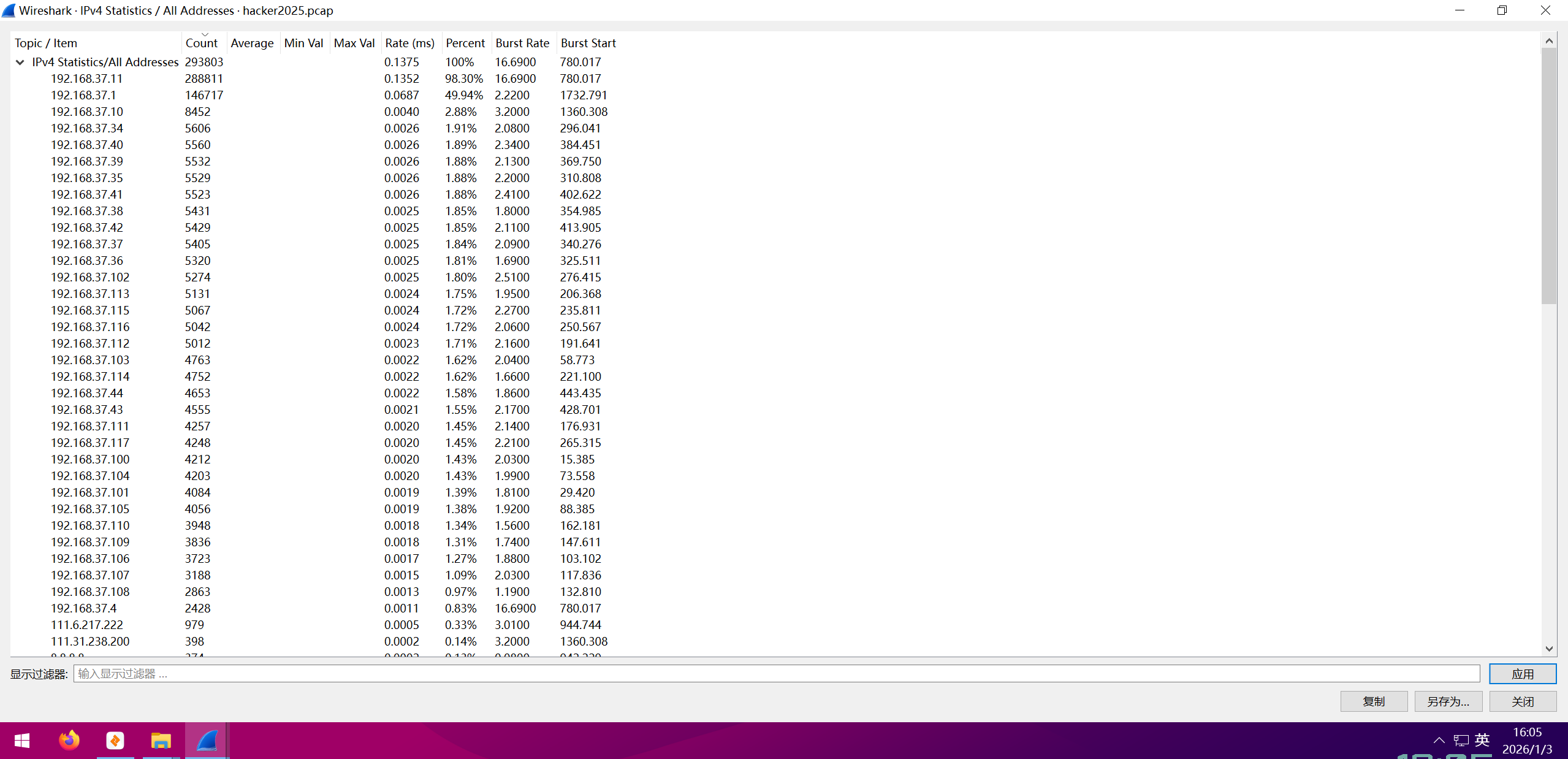The width and height of the screenshot is (1568, 759).
Task: Click the network status tray icon
Action: [x=1461, y=741]
